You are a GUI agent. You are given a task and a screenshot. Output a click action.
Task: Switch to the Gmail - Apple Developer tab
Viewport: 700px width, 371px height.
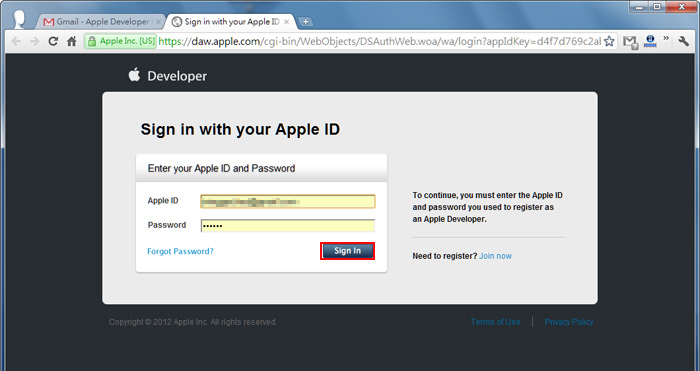(100, 21)
